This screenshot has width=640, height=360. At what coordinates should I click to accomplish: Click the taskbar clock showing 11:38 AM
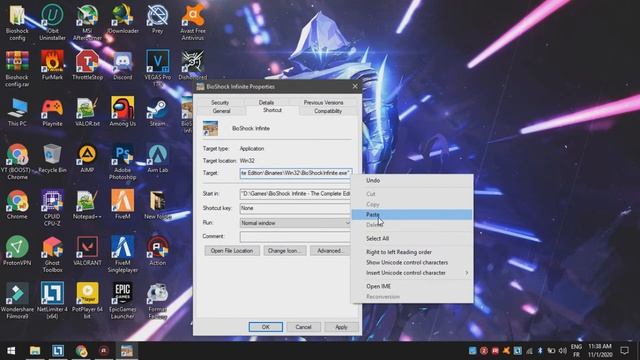coord(600,351)
